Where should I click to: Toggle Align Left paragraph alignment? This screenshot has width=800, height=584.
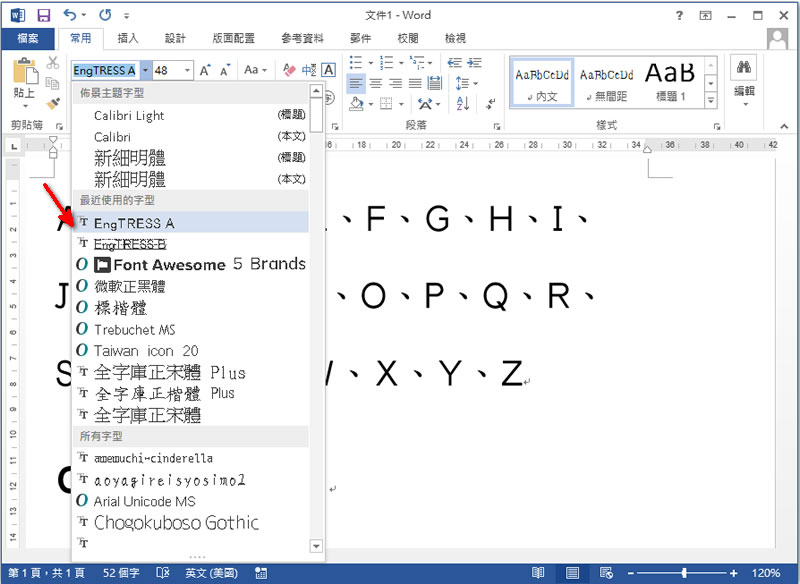point(356,83)
